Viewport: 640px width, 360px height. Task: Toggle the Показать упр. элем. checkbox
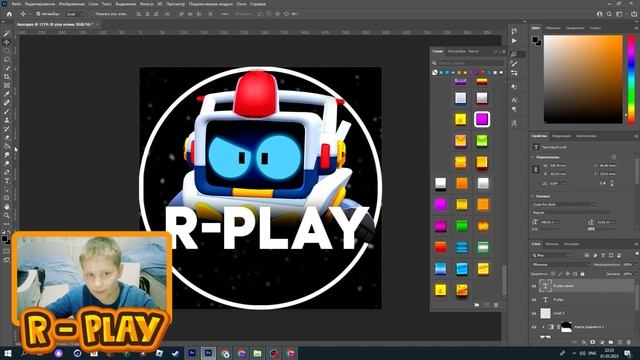point(91,14)
